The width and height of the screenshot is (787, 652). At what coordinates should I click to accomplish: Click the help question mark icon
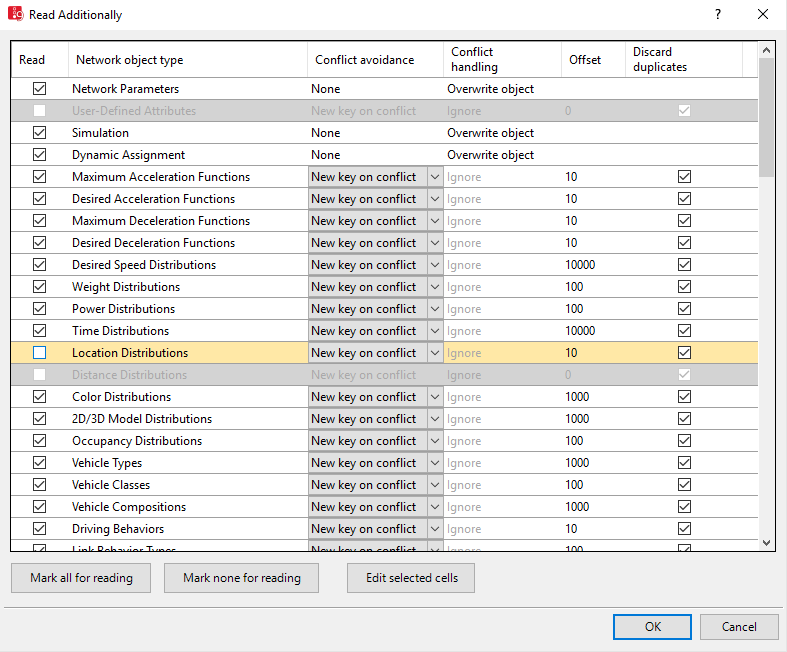point(717,14)
